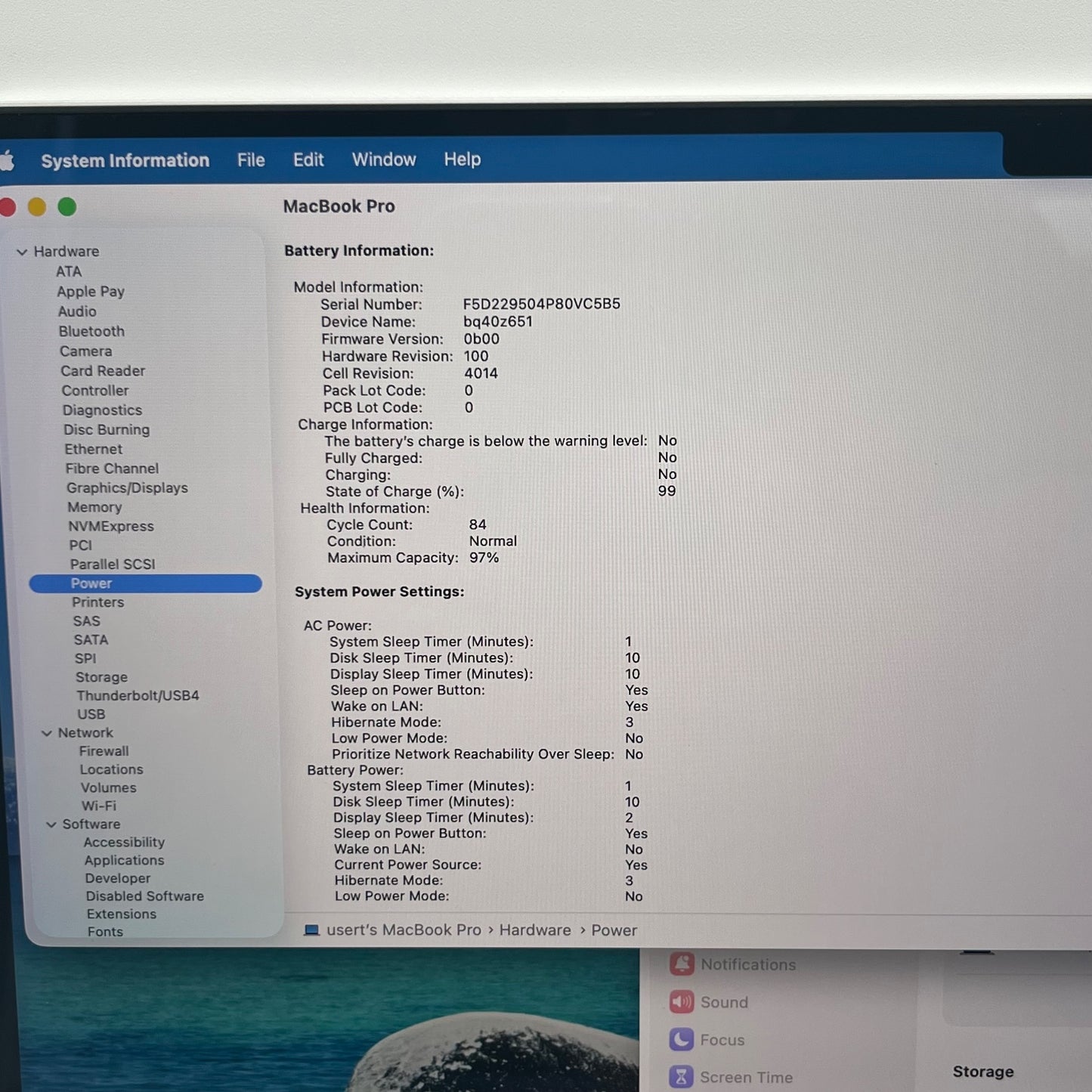Open the Help menu
This screenshot has height=1092, width=1092.
pos(462,159)
